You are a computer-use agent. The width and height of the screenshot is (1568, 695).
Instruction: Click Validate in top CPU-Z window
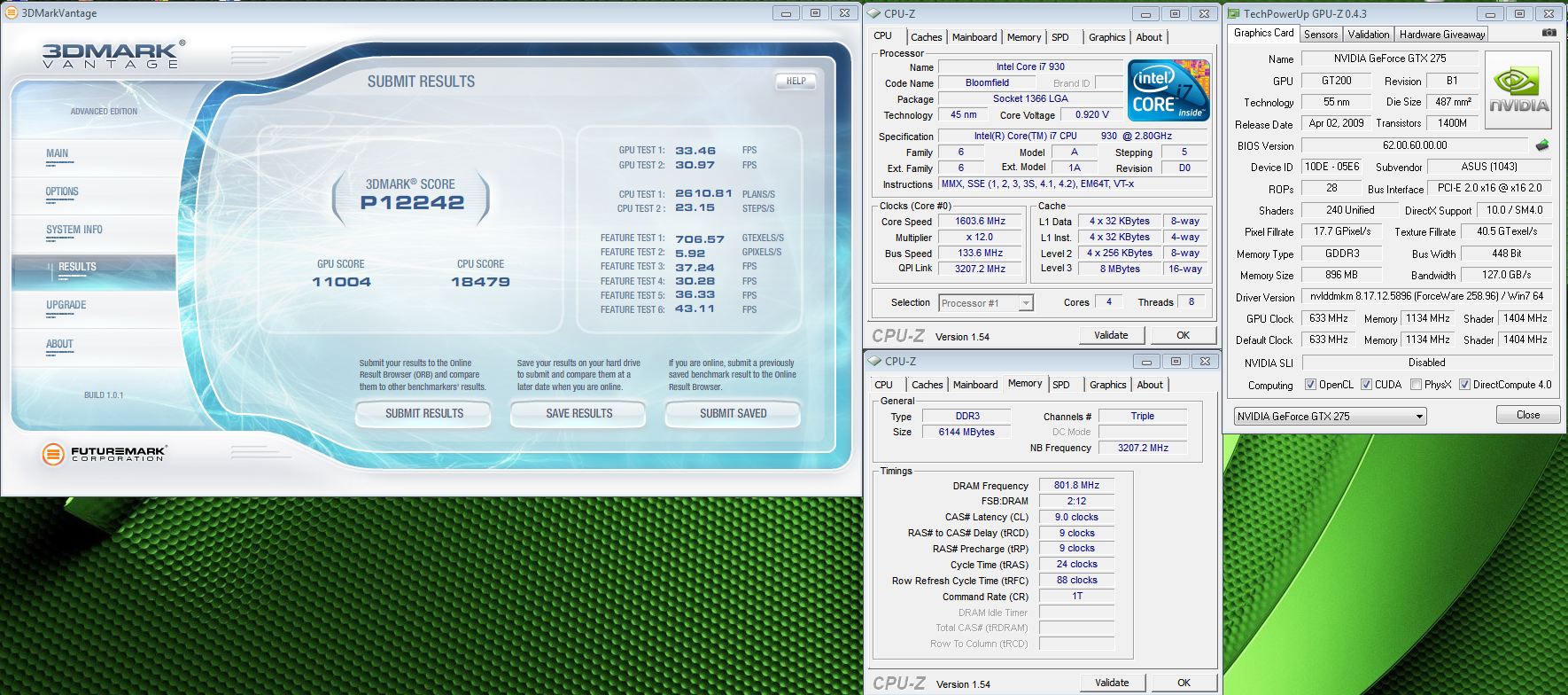[1110, 335]
